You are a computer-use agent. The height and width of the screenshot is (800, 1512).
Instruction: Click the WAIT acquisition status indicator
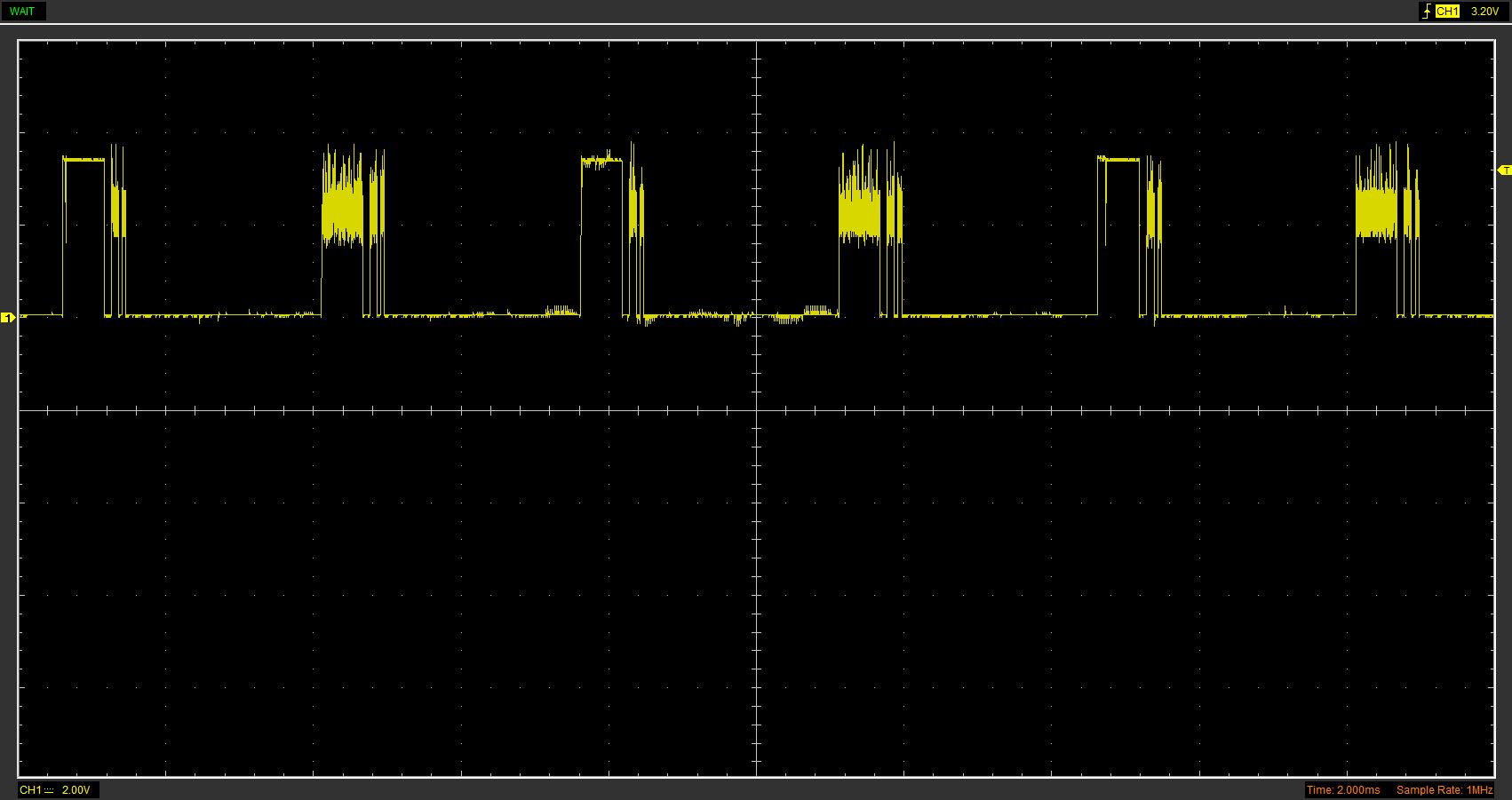pos(22,12)
